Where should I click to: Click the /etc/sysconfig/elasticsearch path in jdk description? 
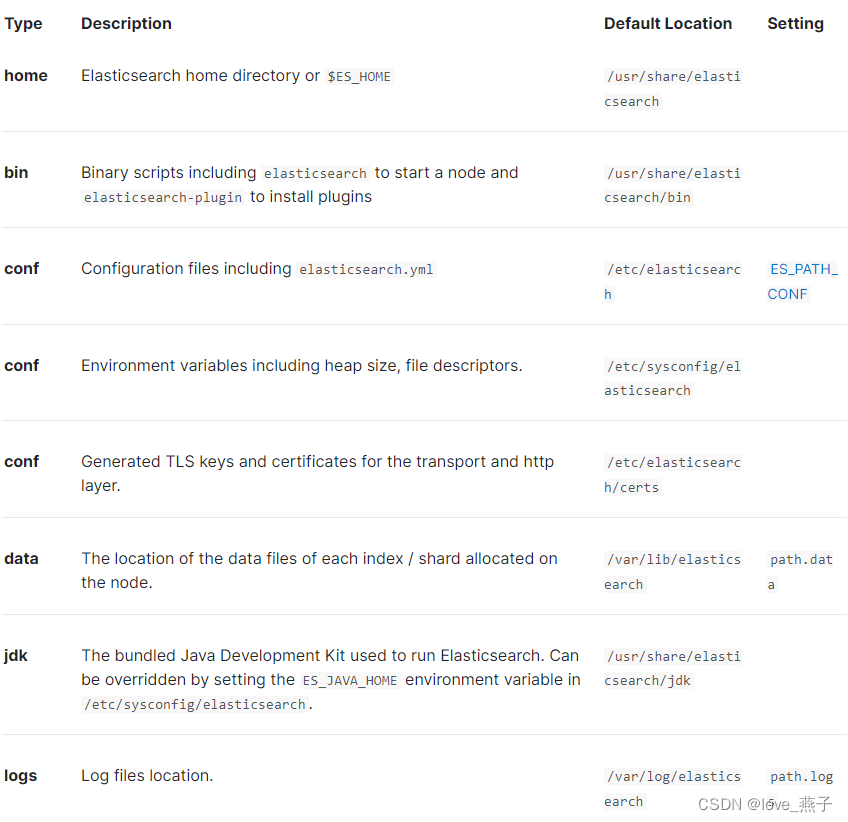pyautogui.click(x=195, y=705)
